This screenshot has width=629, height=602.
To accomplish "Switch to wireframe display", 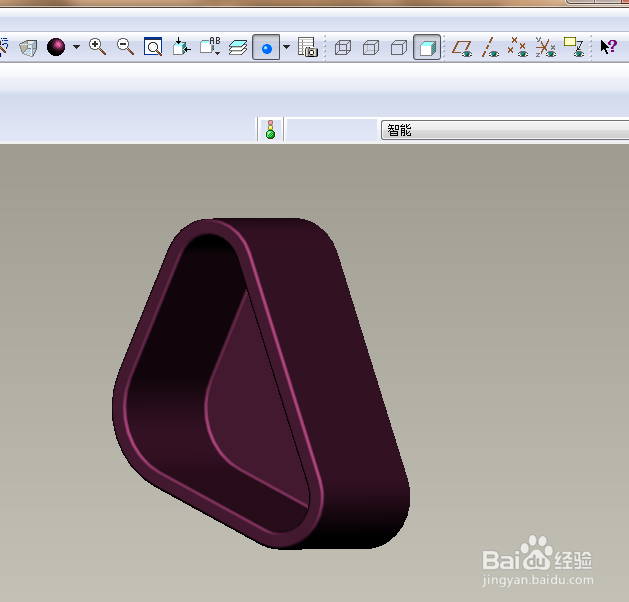I will click(x=343, y=47).
